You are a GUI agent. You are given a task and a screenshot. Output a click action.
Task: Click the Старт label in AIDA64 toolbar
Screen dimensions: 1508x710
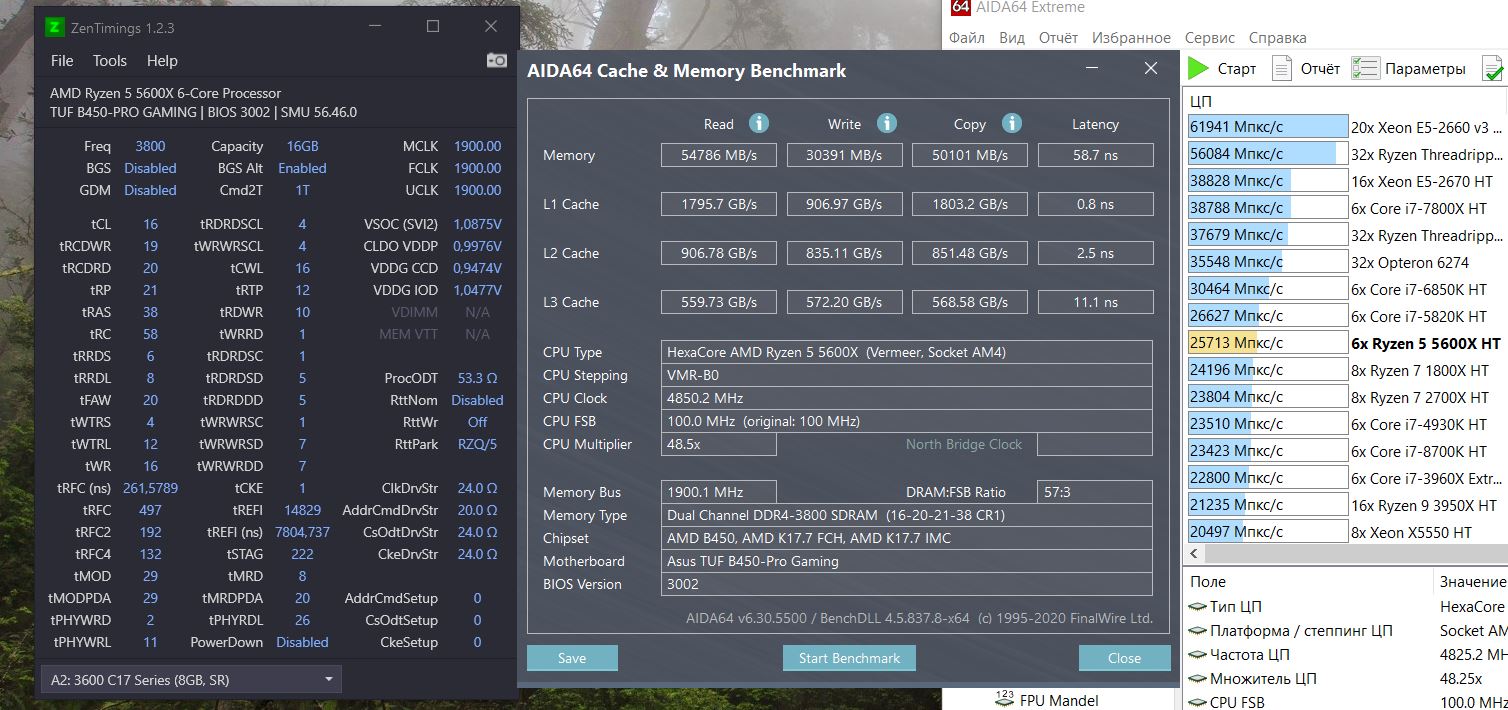tap(1237, 69)
